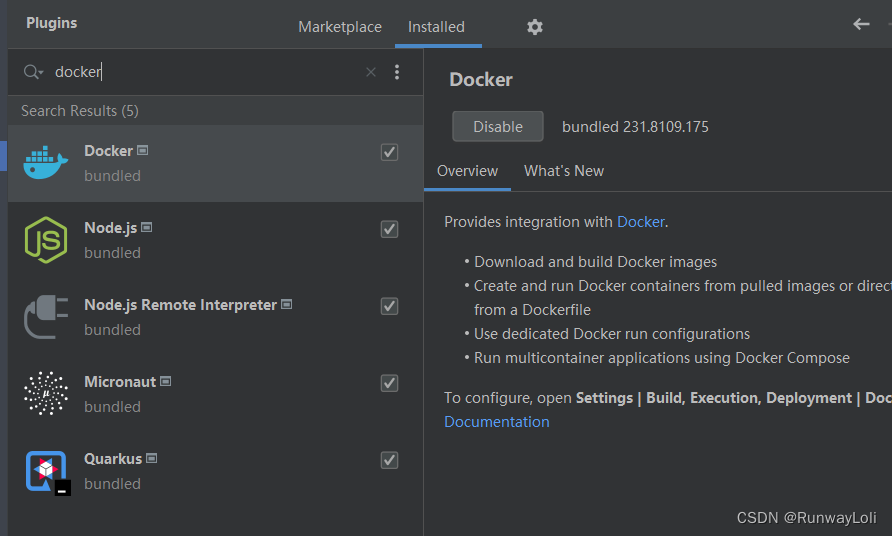The image size is (892, 536).
Task: Disable Micronaut plugin via its checkbox
Action: 390,383
